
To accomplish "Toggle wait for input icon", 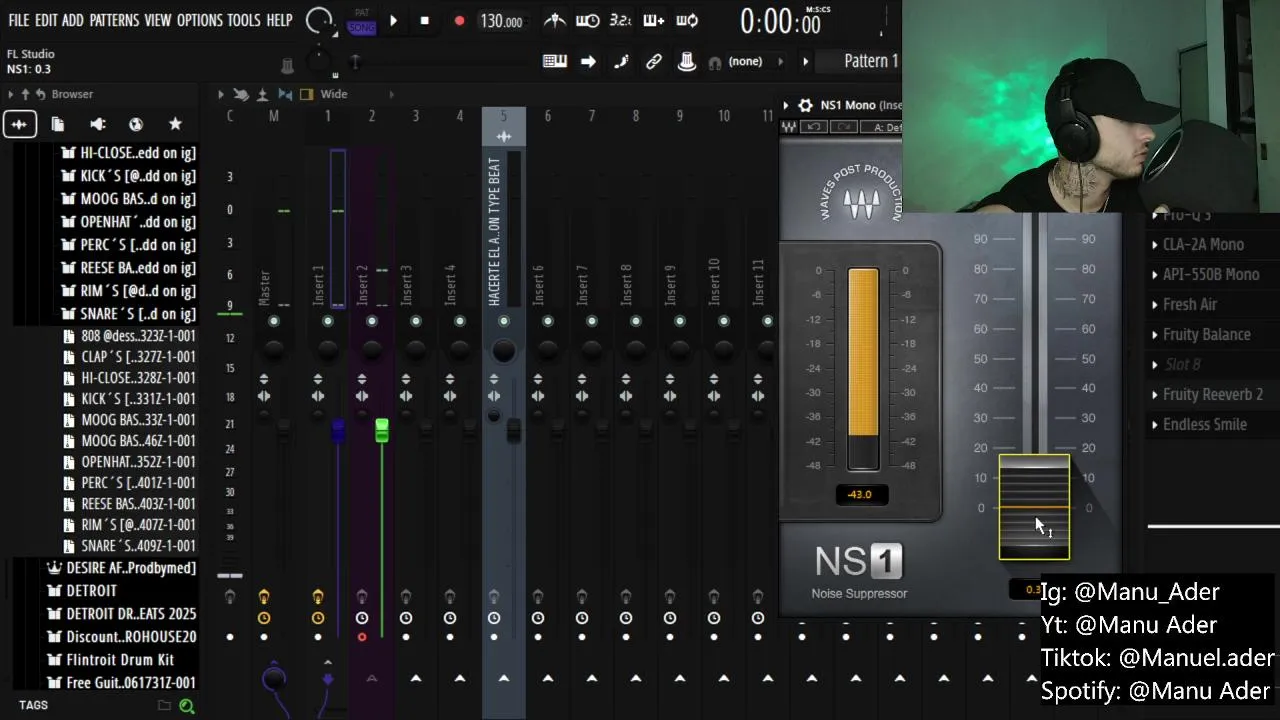I will point(588,20).
